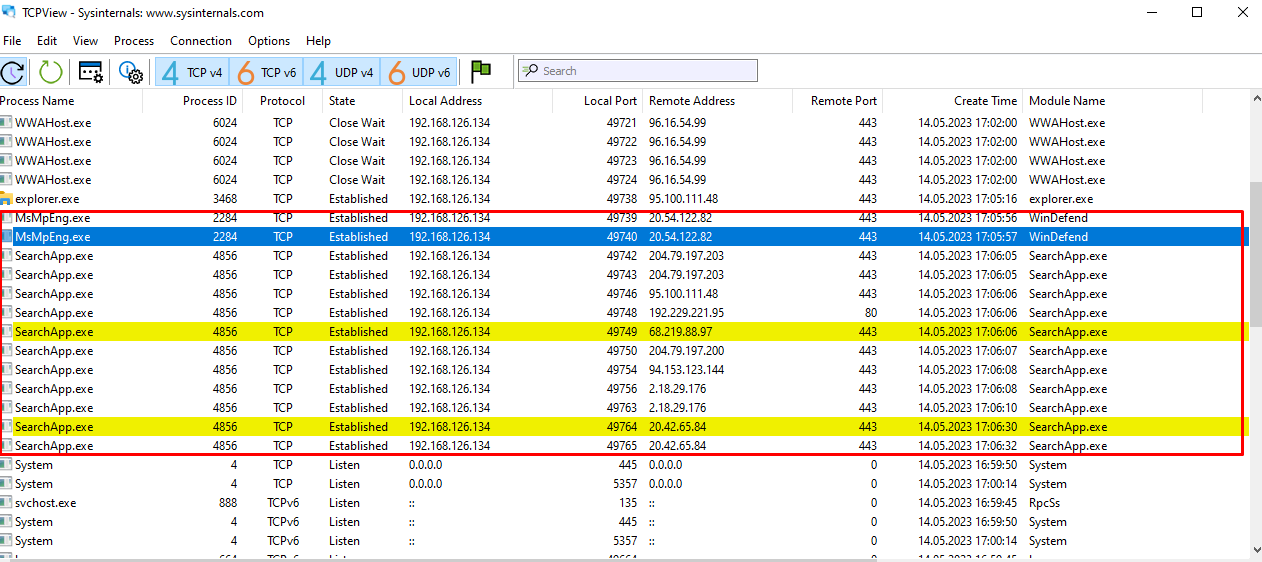
Task: Select the explorer.exe process name cell
Action: click(47, 199)
